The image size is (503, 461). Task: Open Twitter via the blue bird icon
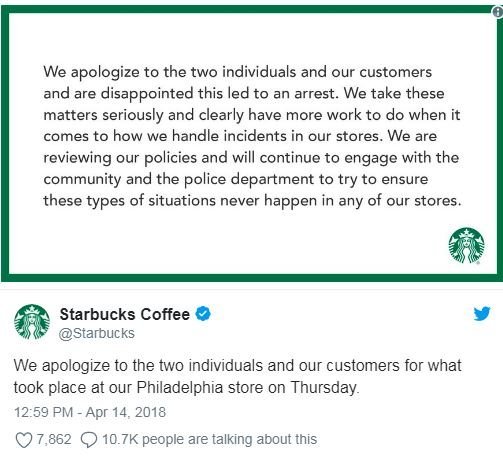tap(482, 313)
